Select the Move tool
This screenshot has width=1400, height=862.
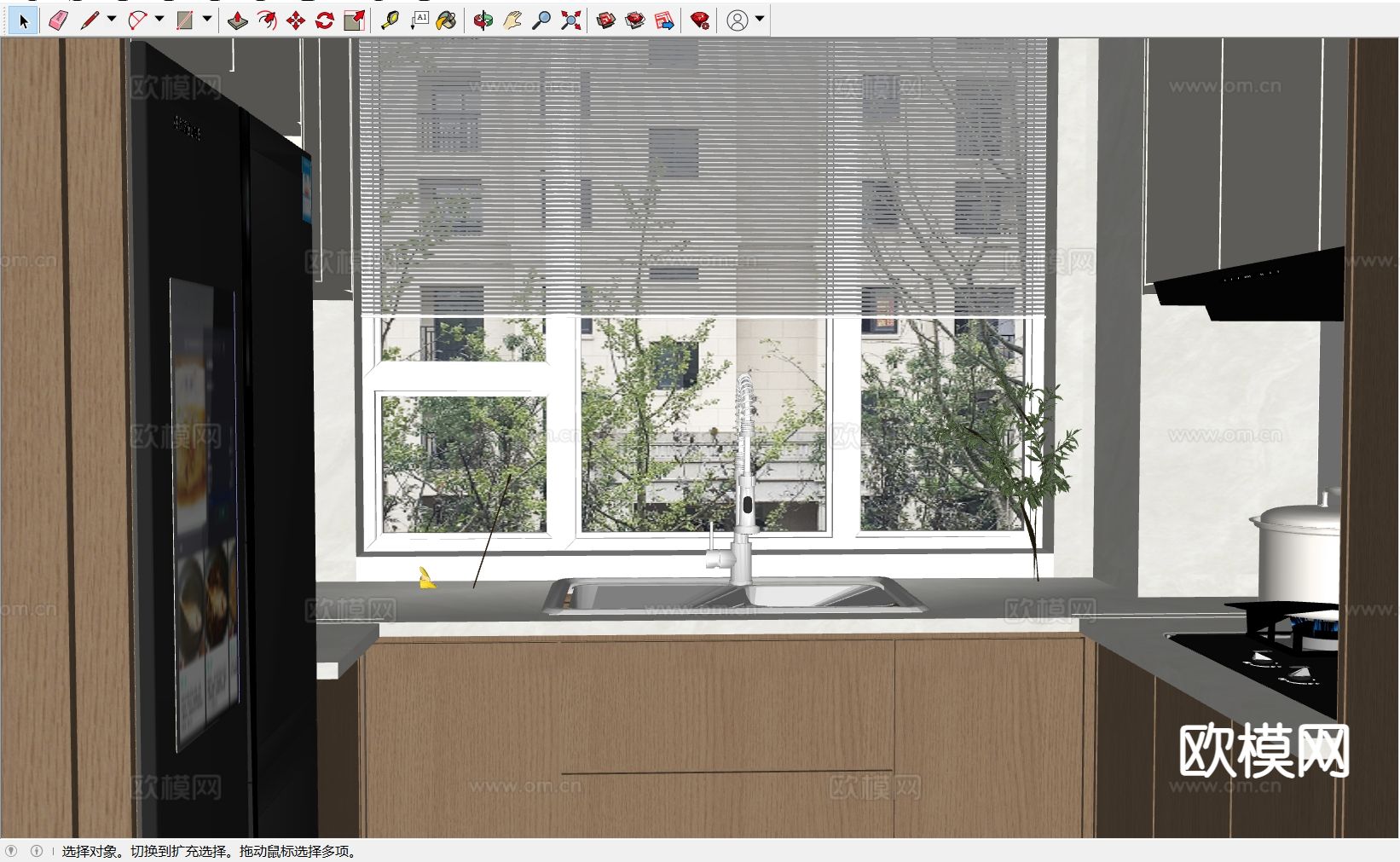coord(296,20)
